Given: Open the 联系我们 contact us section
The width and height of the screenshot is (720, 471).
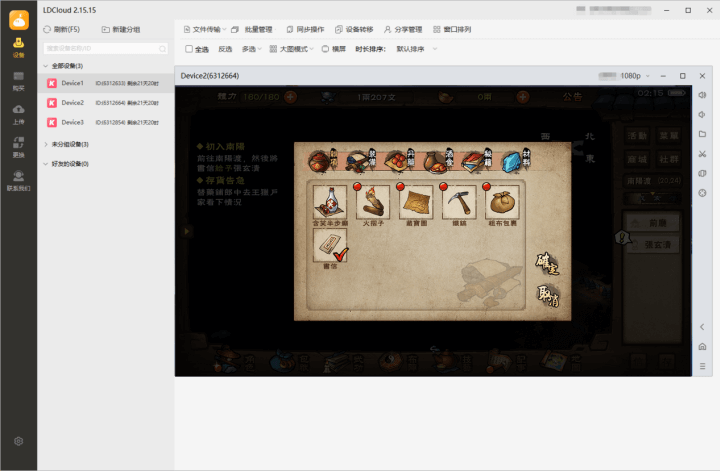Looking at the screenshot, I should (x=18, y=181).
